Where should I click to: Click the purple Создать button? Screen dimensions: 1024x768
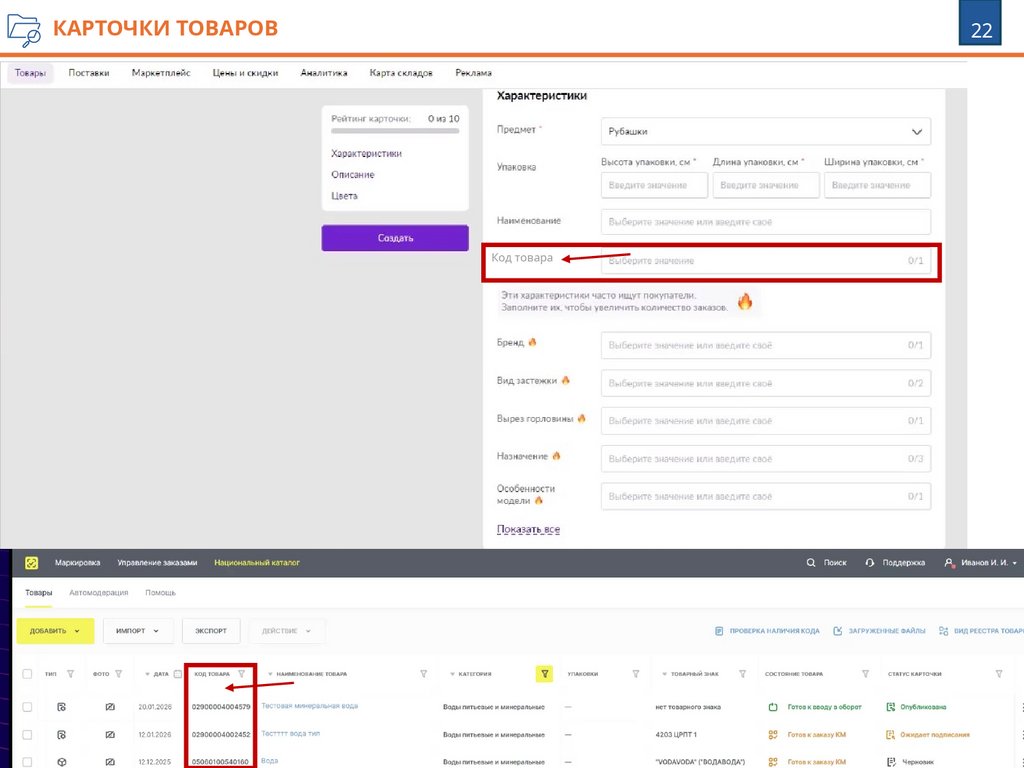(x=395, y=238)
